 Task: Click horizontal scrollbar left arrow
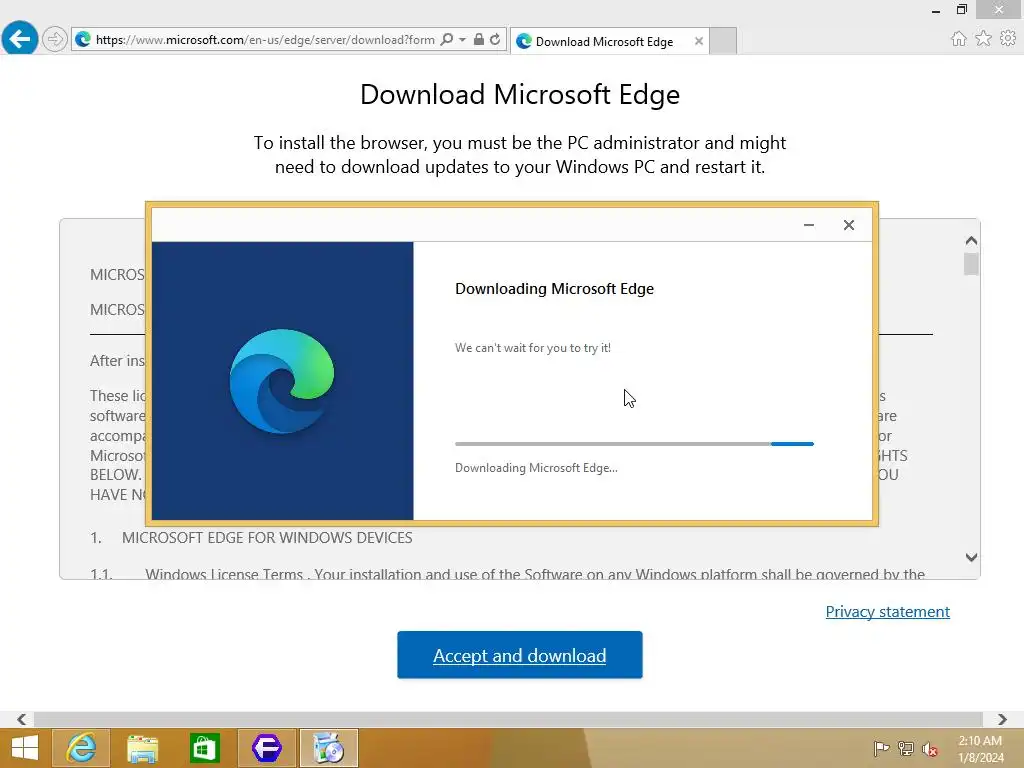(x=22, y=719)
